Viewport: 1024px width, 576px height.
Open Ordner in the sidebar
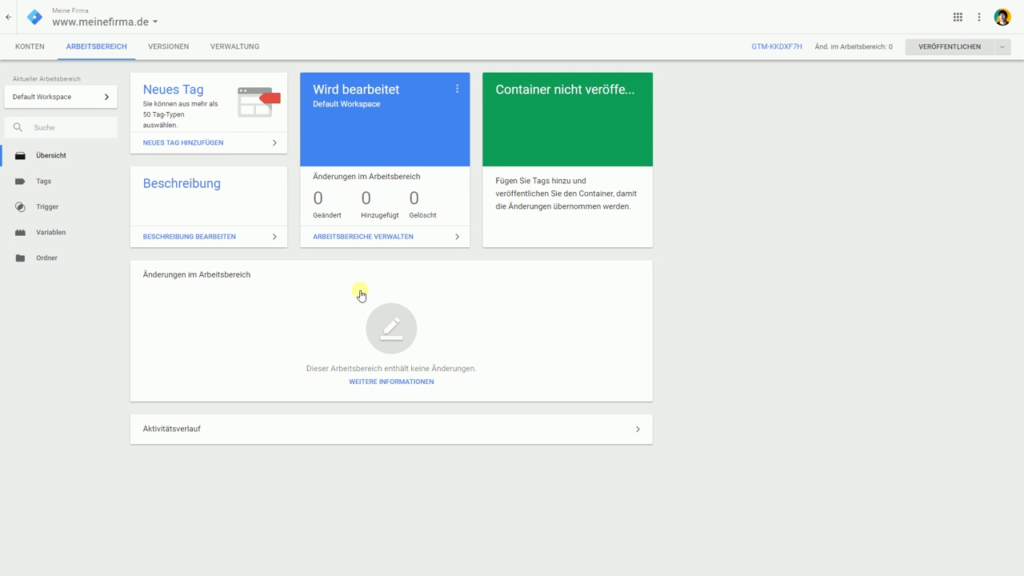(46, 258)
